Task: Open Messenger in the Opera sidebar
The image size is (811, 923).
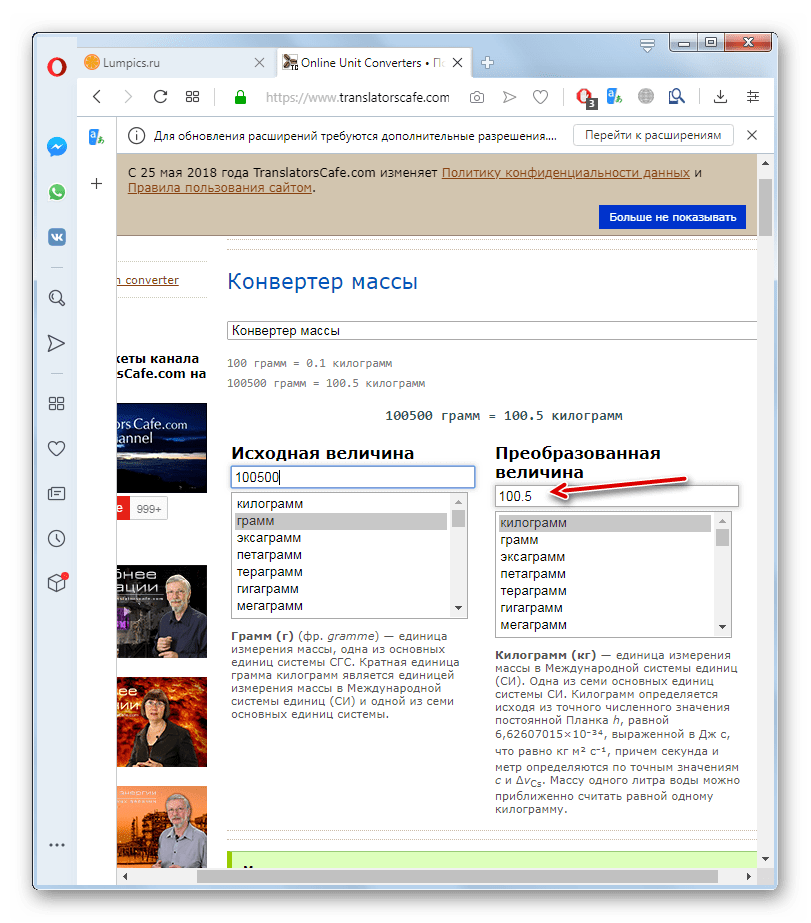Action: 57,146
